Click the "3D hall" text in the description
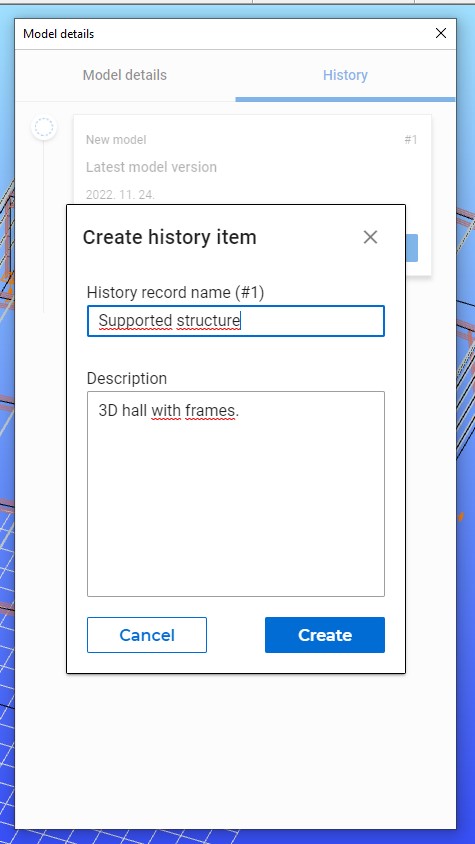 click(123, 411)
